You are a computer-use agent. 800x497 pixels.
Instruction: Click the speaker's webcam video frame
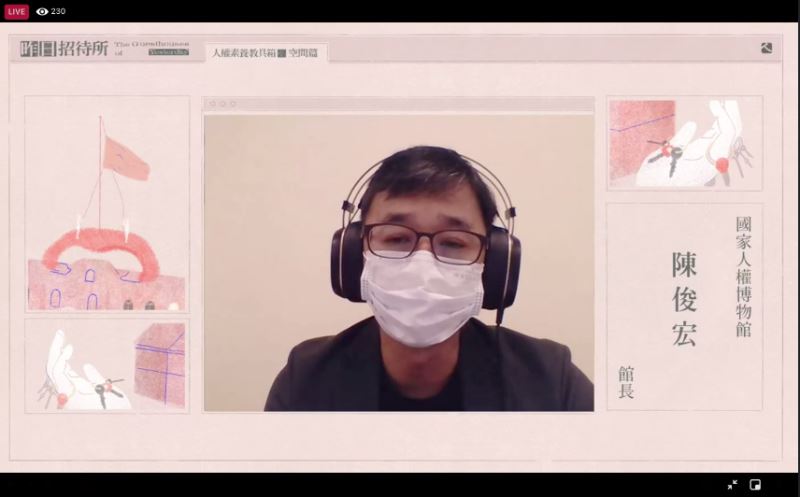[398, 262]
